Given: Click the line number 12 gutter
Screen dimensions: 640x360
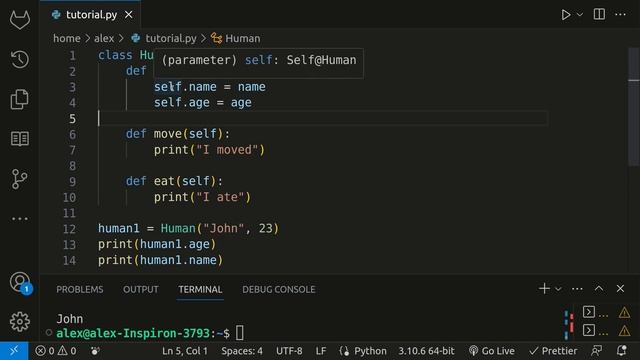Looking at the screenshot, I should coord(69,229).
